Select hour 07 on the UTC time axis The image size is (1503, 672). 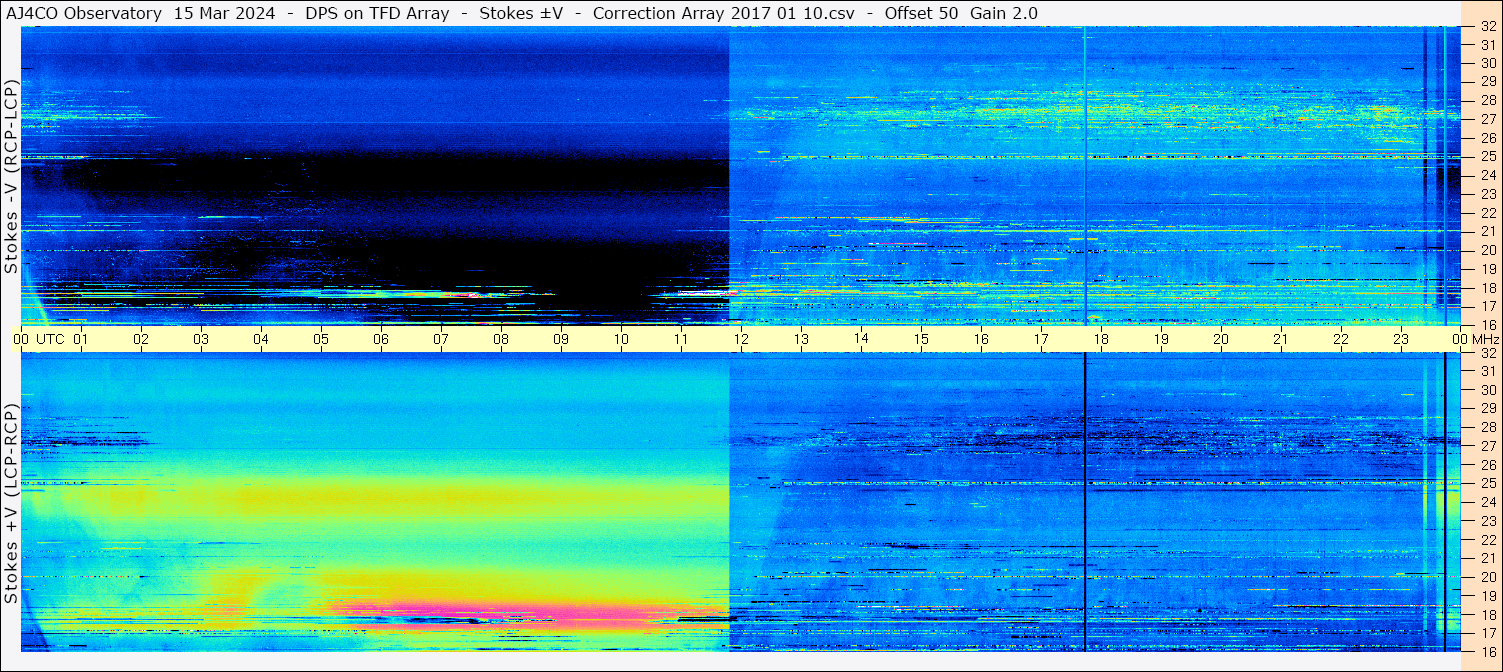441,339
